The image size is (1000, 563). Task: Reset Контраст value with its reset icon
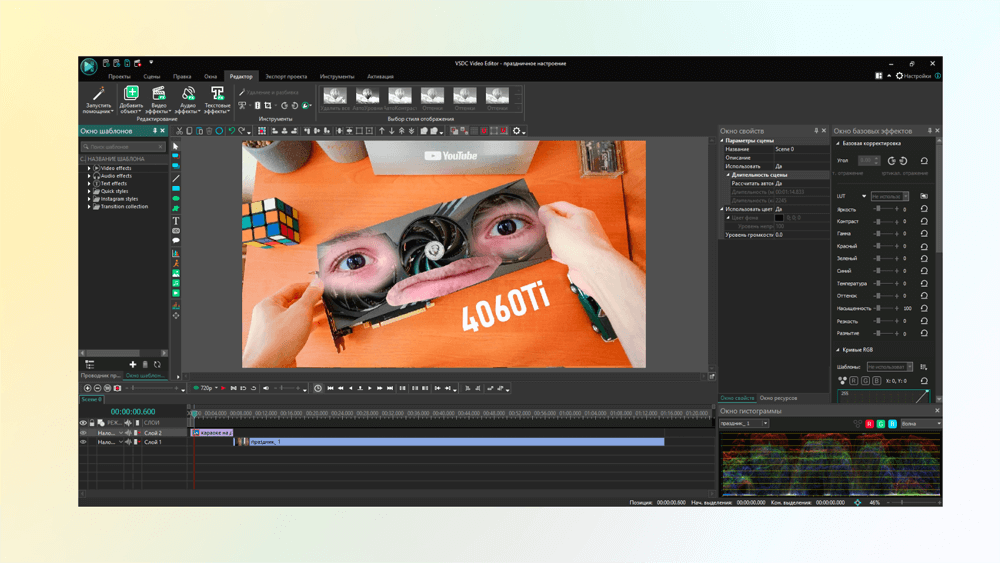[924, 221]
